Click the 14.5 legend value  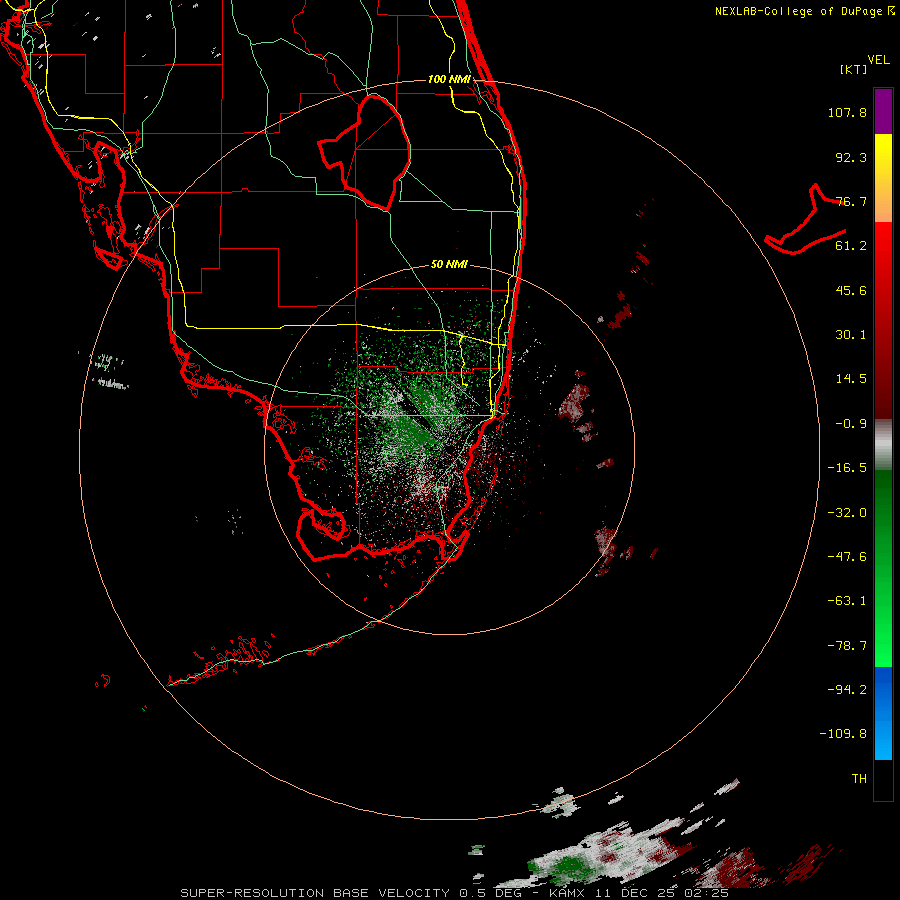point(851,379)
